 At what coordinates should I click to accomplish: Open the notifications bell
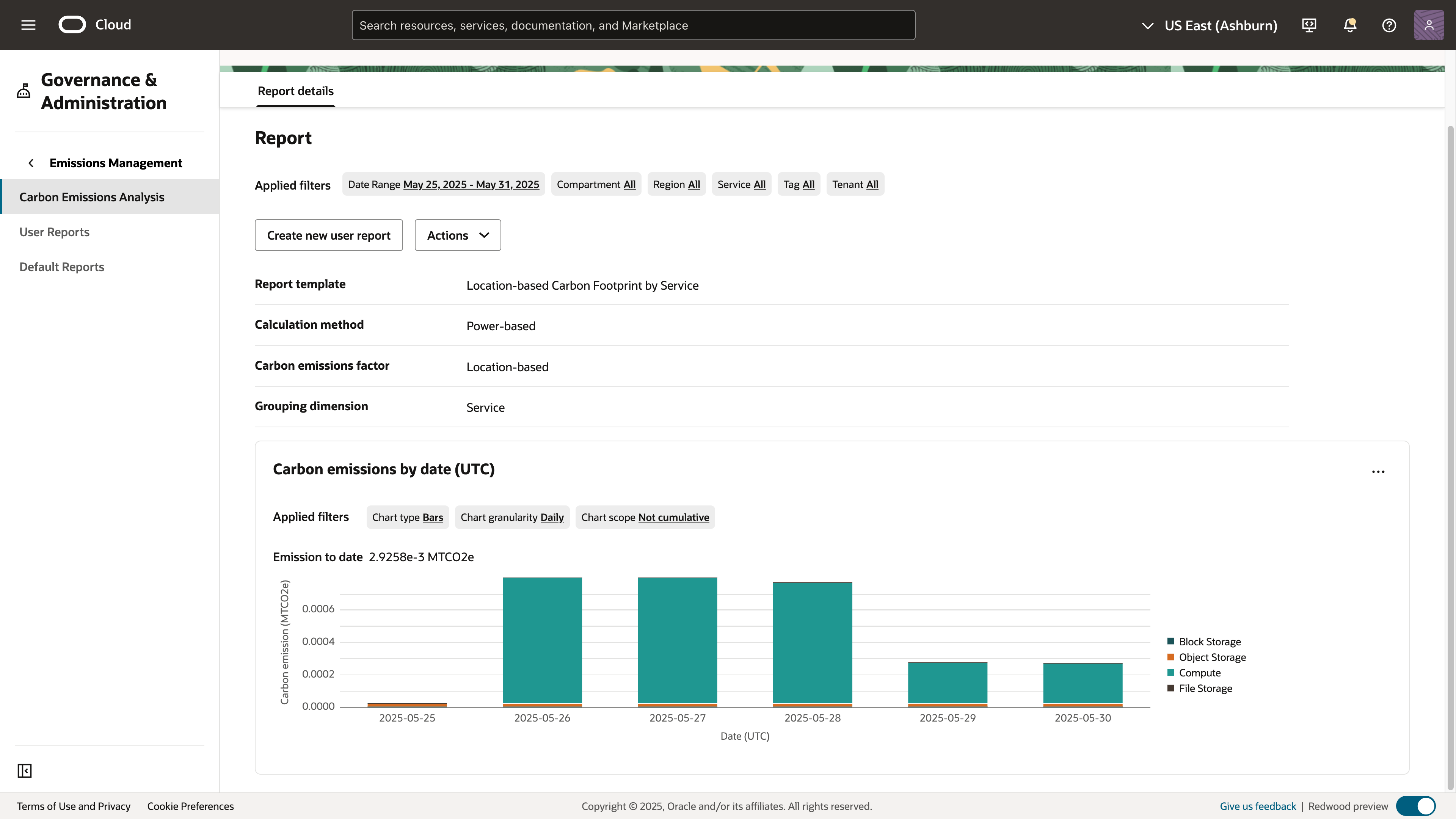[1350, 25]
